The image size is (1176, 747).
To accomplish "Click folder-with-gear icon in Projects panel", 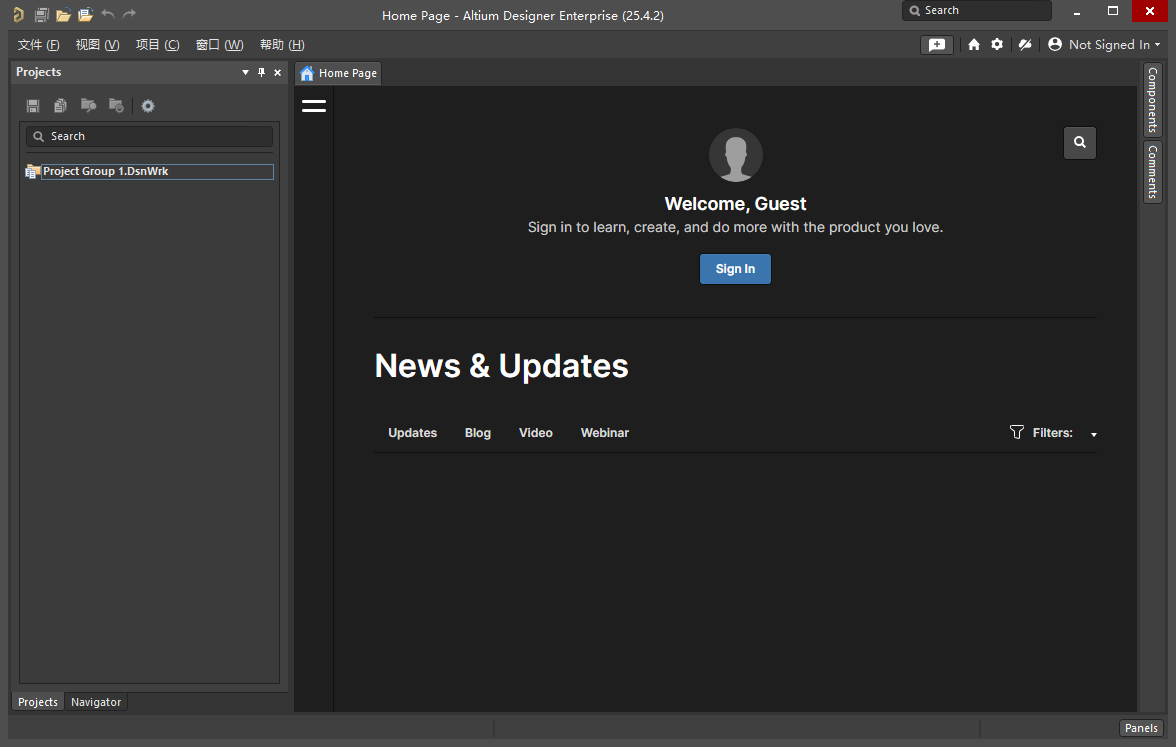I will tap(116, 106).
